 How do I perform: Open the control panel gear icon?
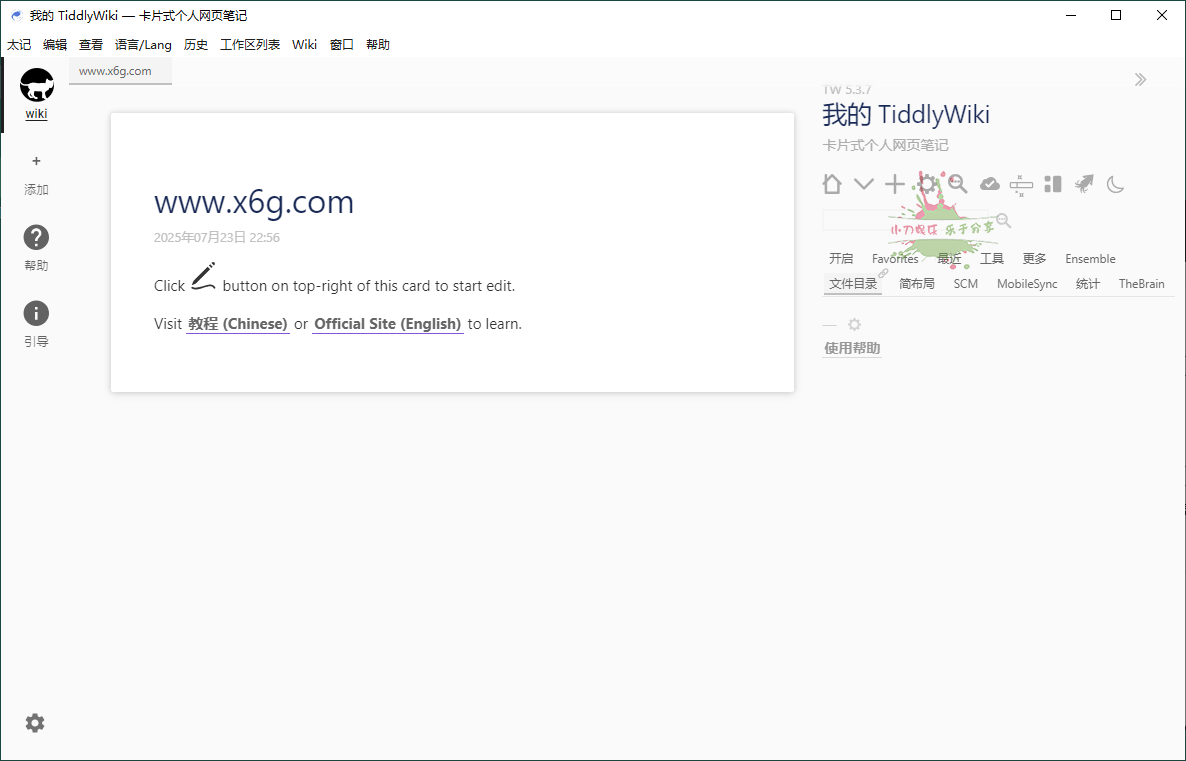click(926, 183)
